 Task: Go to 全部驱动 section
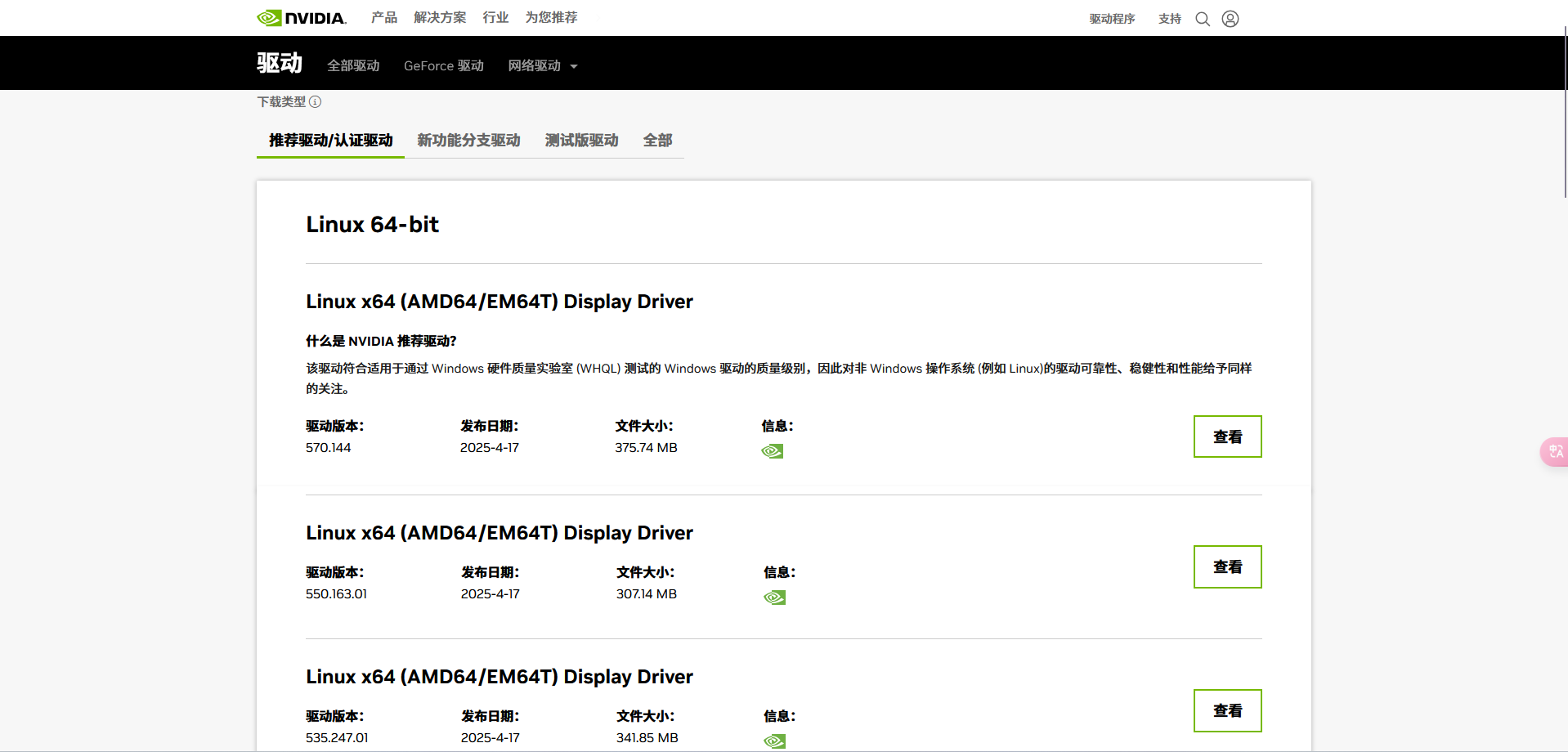coord(353,65)
